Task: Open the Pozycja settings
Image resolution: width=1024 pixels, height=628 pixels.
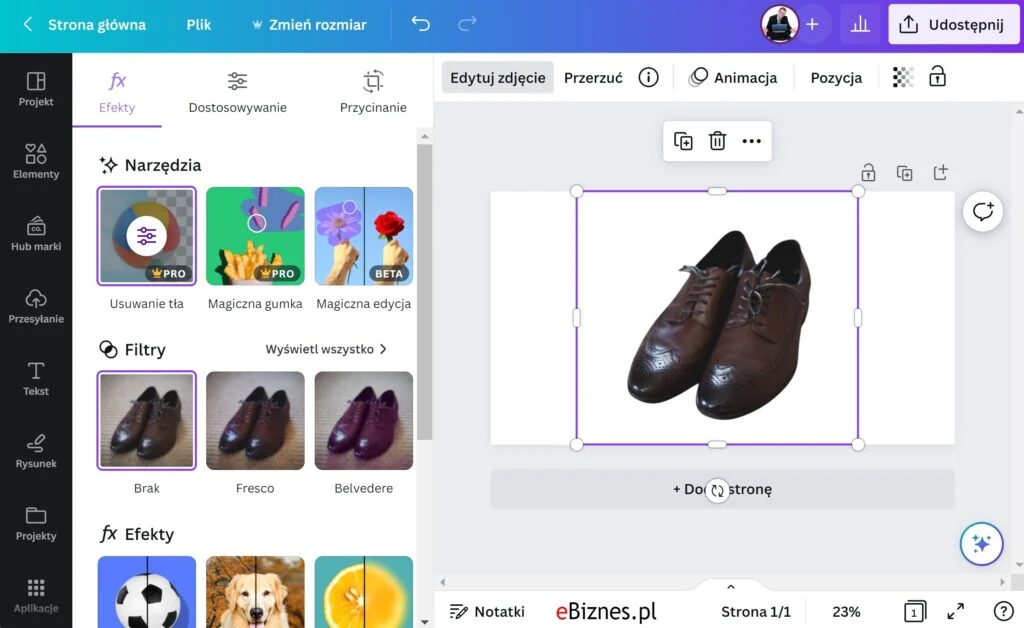Action: pyautogui.click(x=836, y=78)
